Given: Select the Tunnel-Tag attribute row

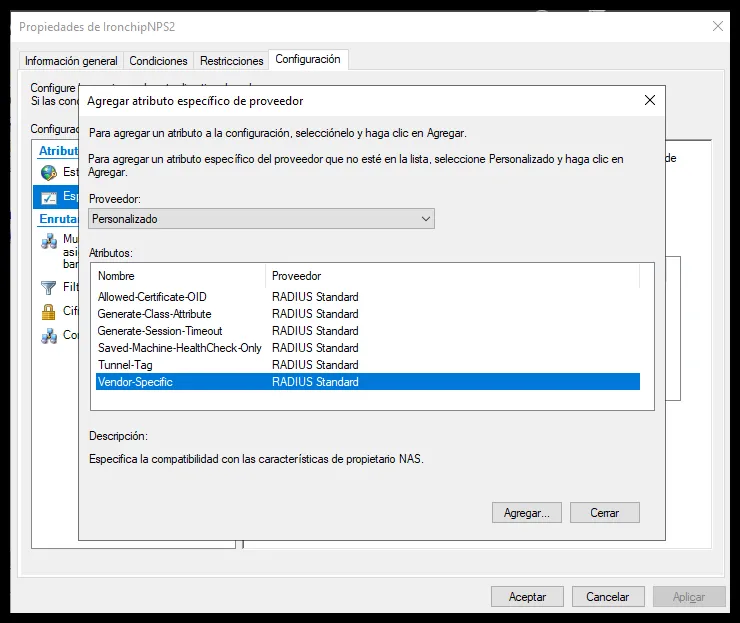Looking at the screenshot, I should tap(368, 365).
